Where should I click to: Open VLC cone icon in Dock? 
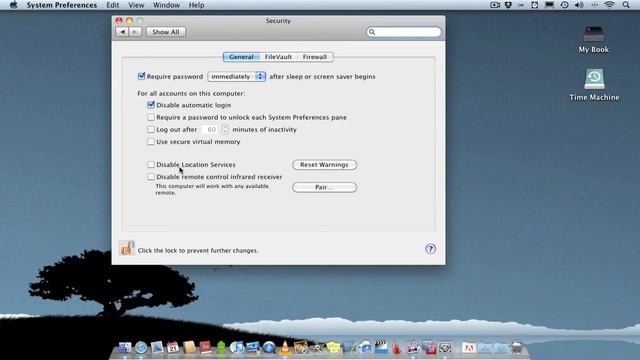coord(285,347)
